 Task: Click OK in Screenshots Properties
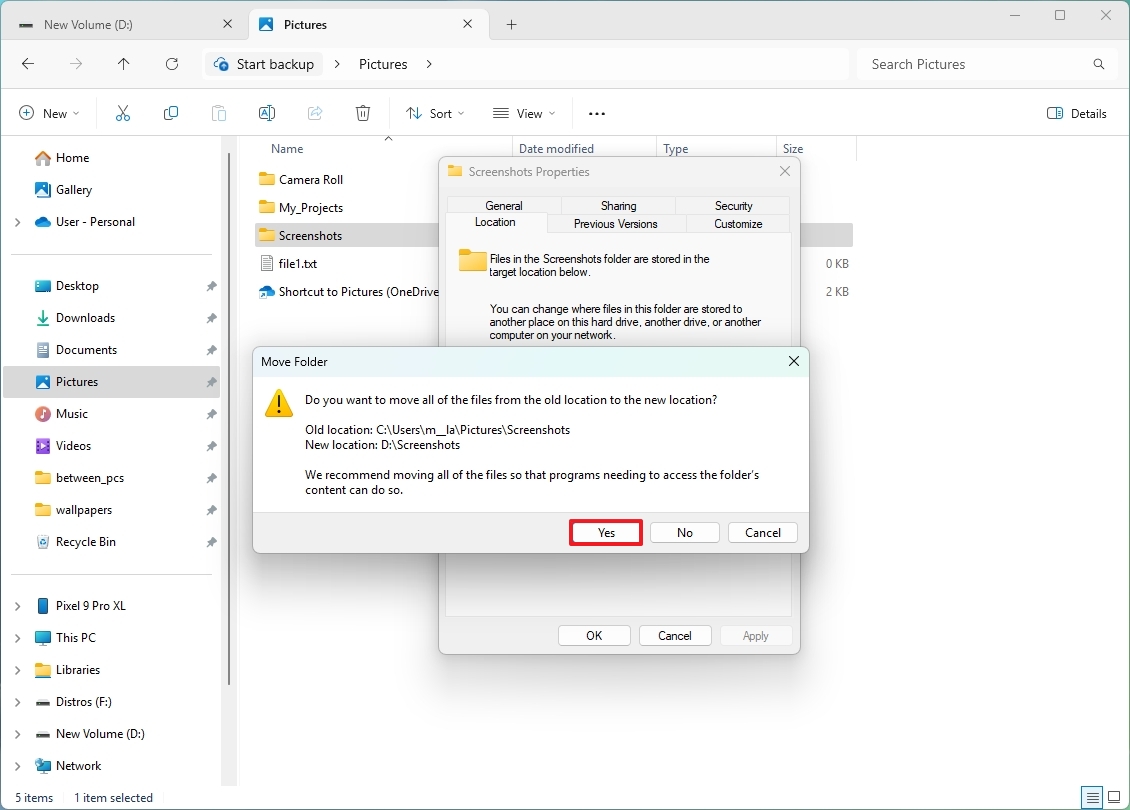tap(594, 636)
